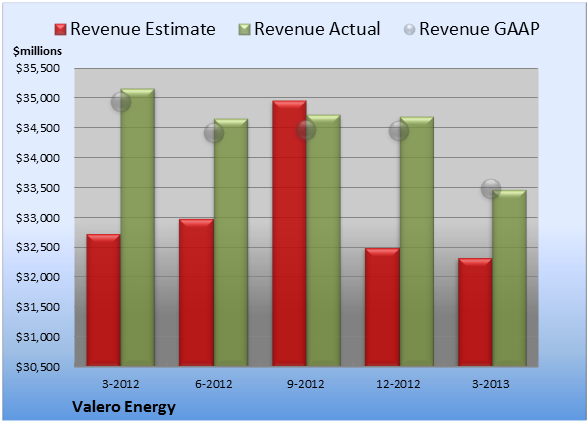Screen dimensions: 588x422
Task: Click the red estimate bar for 9-2012
Action: (289, 233)
